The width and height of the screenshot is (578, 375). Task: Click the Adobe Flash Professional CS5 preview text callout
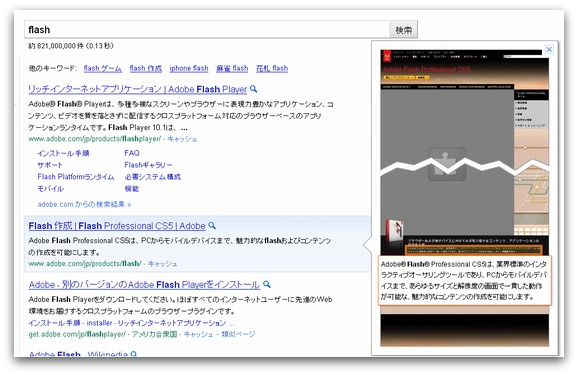click(464, 280)
